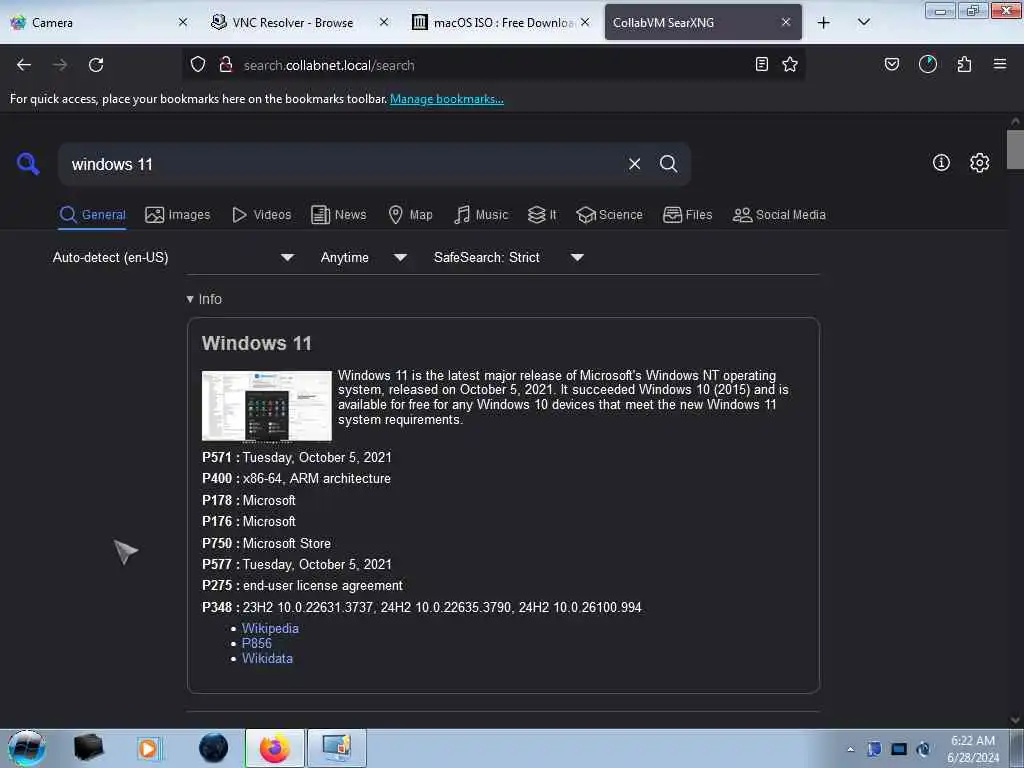Click the page vertical scrollbar thumb

click(1015, 150)
